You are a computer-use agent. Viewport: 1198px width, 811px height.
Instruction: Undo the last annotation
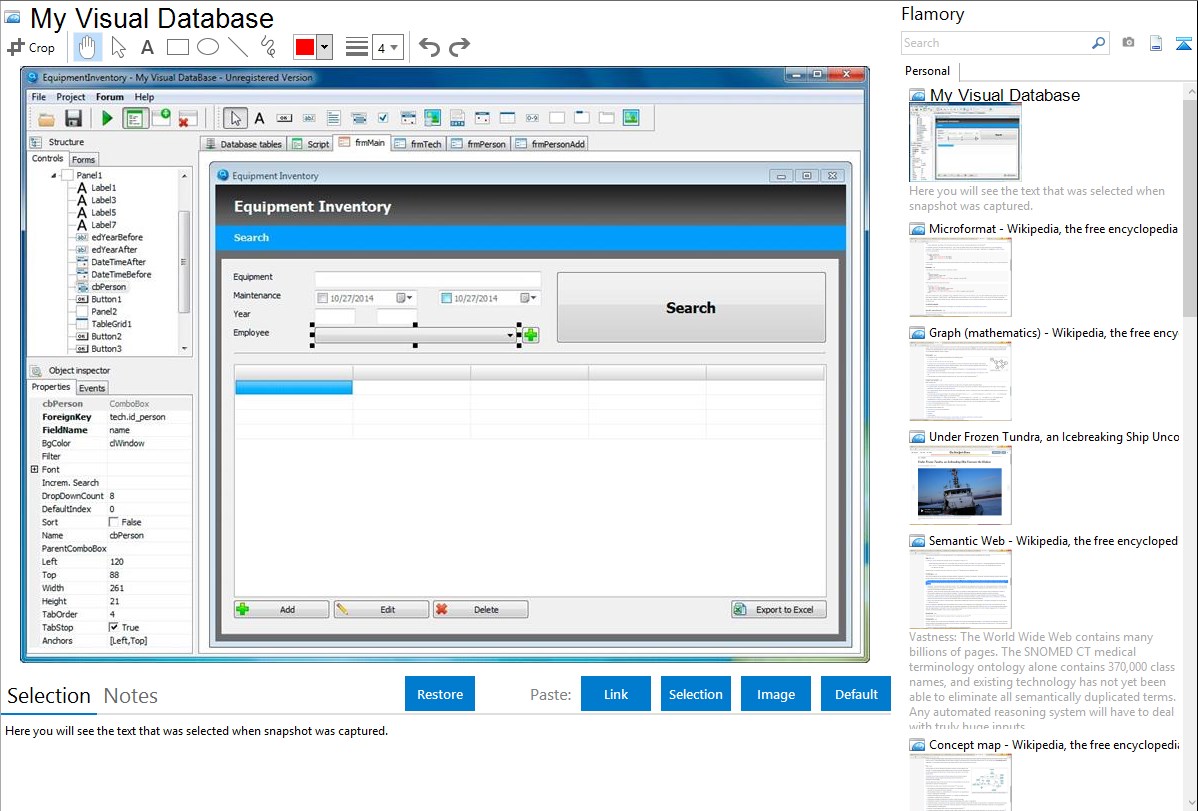pyautogui.click(x=429, y=47)
